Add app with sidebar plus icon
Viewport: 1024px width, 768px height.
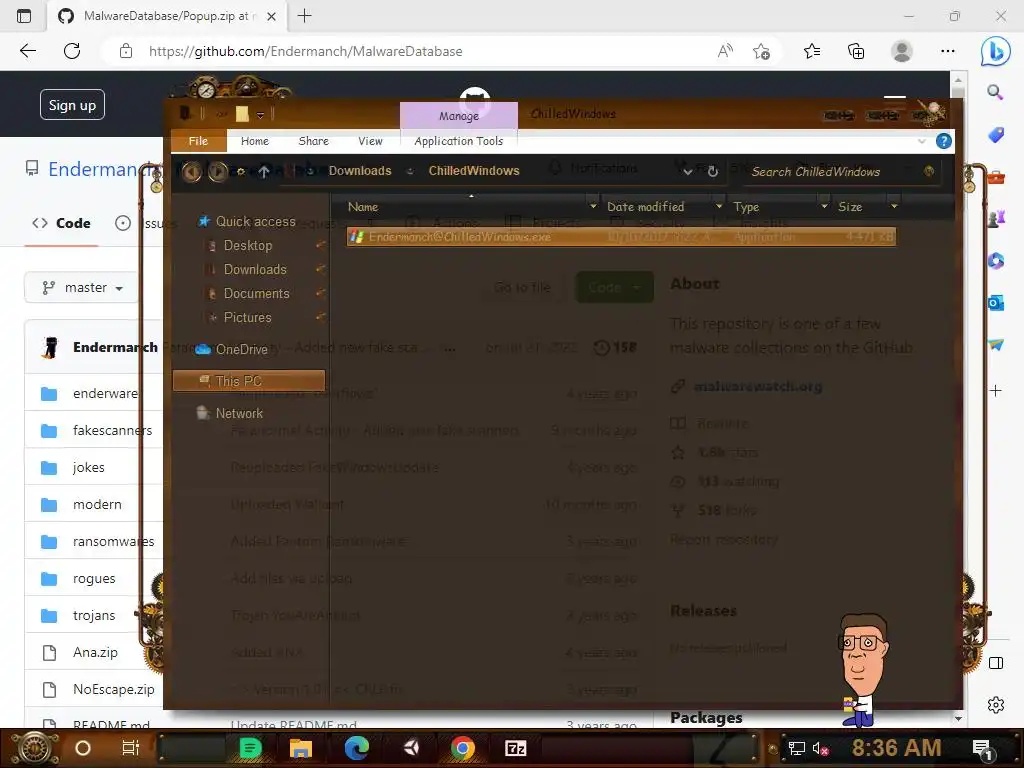995,391
